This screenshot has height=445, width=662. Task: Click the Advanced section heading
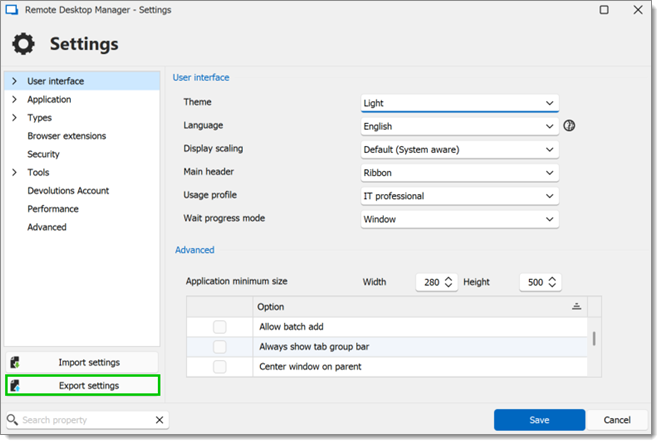point(195,250)
